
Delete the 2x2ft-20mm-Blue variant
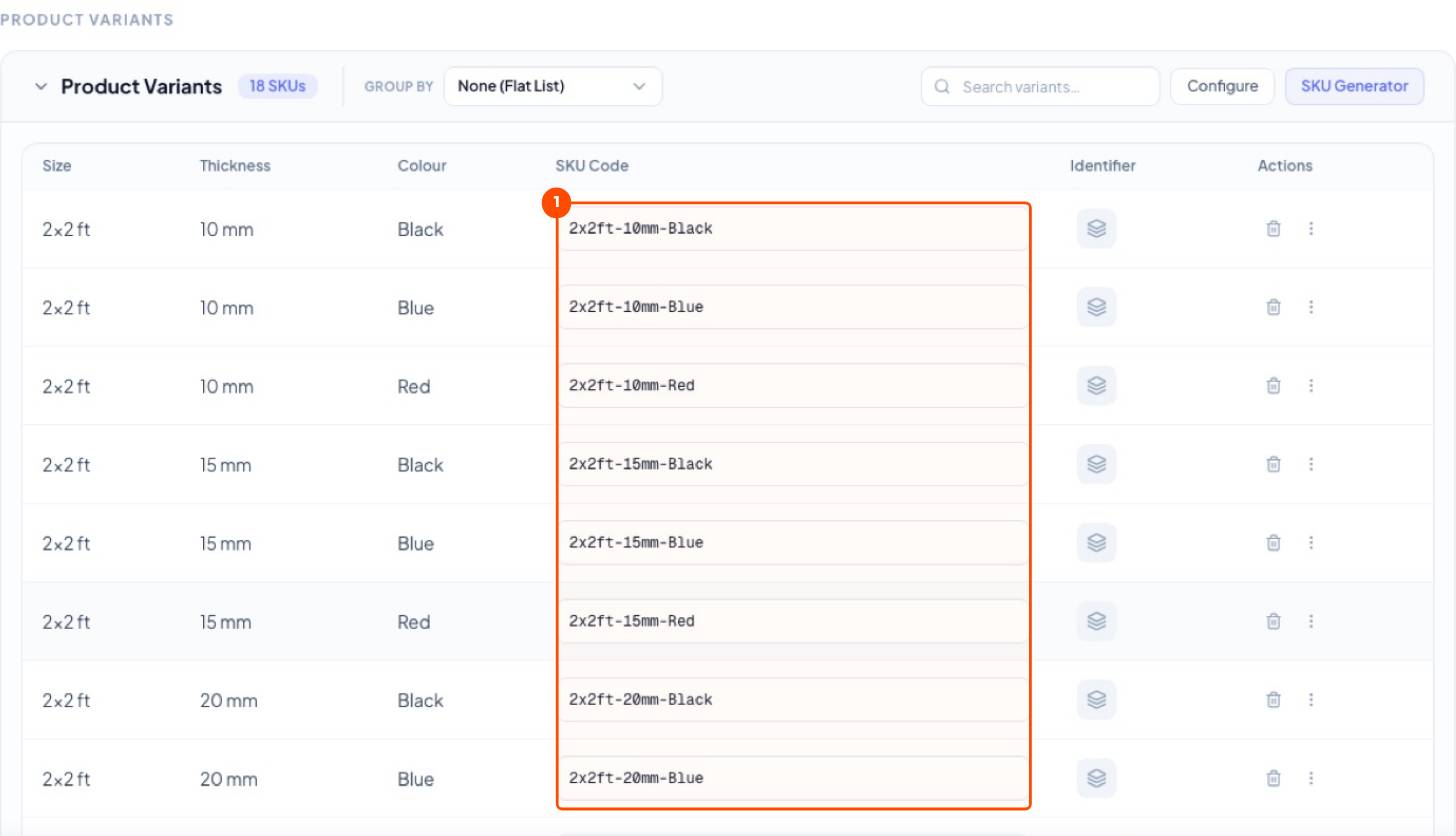(x=1273, y=778)
